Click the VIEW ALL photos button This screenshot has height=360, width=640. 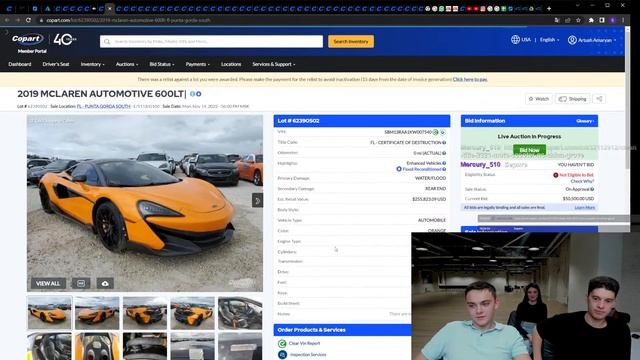tap(48, 283)
